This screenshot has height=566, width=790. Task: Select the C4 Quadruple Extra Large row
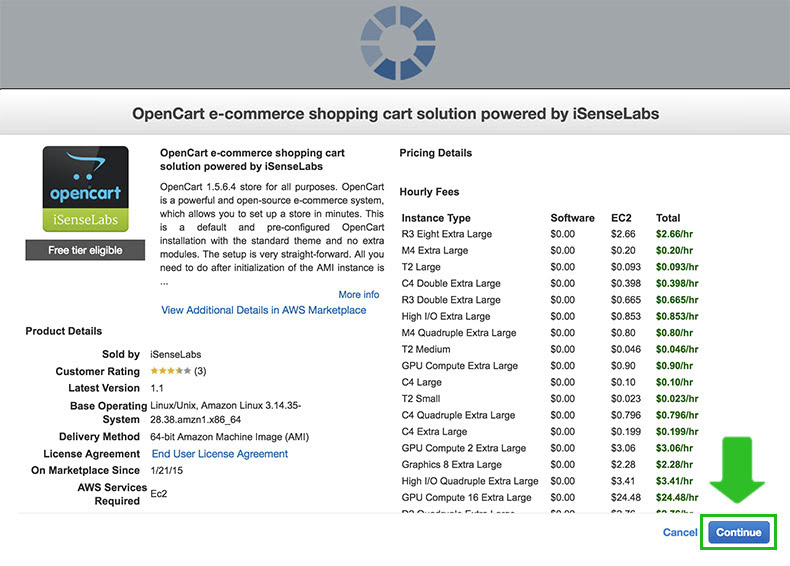550,415
